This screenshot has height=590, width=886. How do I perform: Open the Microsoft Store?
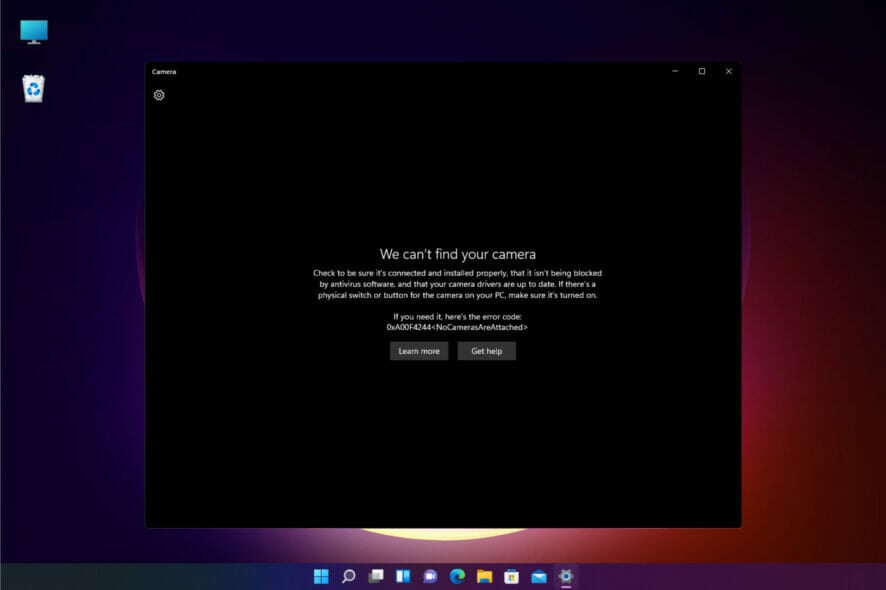coord(512,577)
